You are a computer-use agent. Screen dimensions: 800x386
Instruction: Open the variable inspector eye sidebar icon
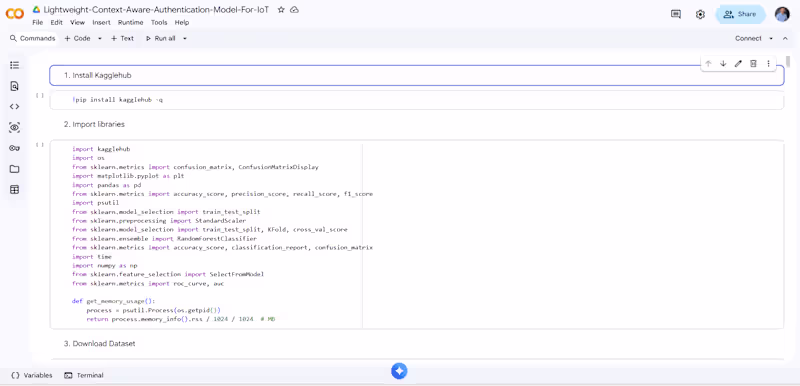point(14,127)
